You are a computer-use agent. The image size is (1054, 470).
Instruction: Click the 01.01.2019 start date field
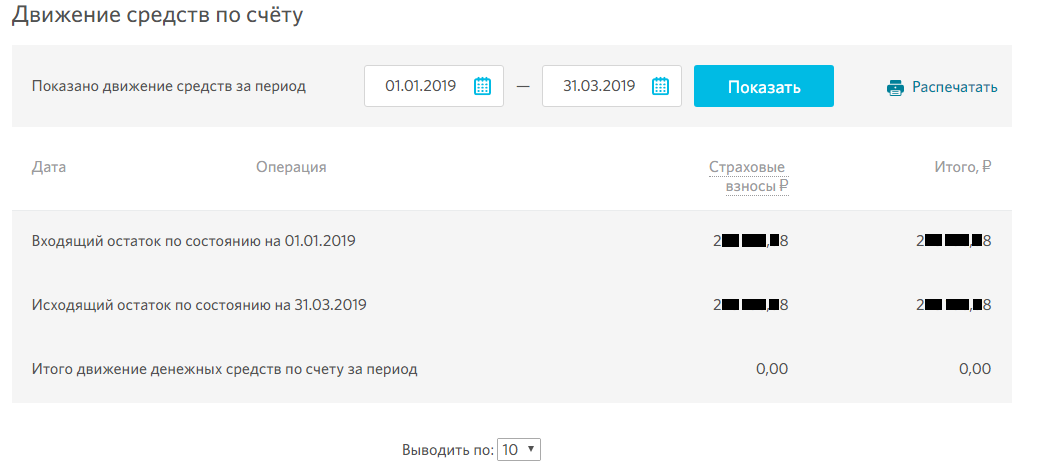[421, 86]
